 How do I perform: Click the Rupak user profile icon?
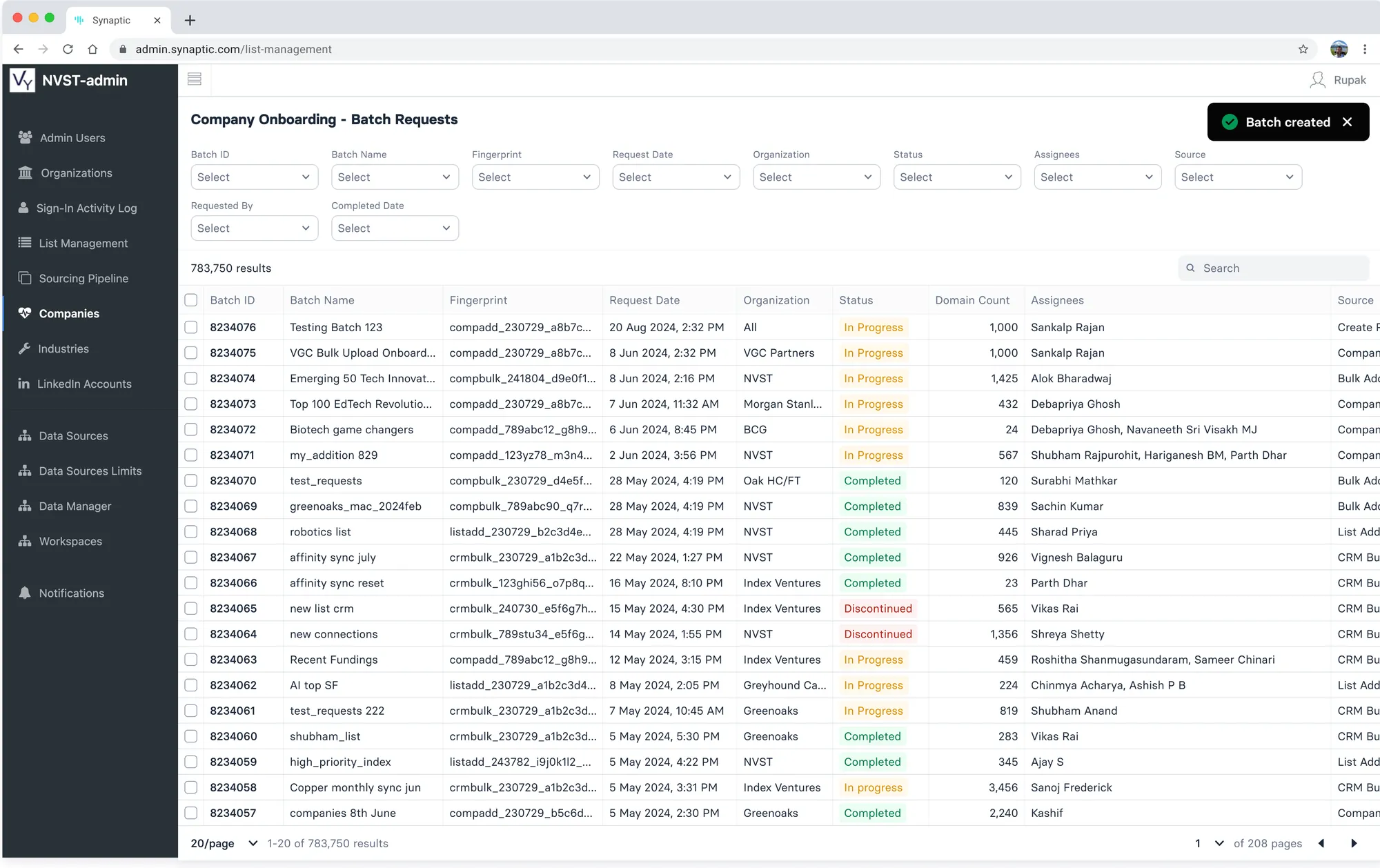[x=1317, y=80]
